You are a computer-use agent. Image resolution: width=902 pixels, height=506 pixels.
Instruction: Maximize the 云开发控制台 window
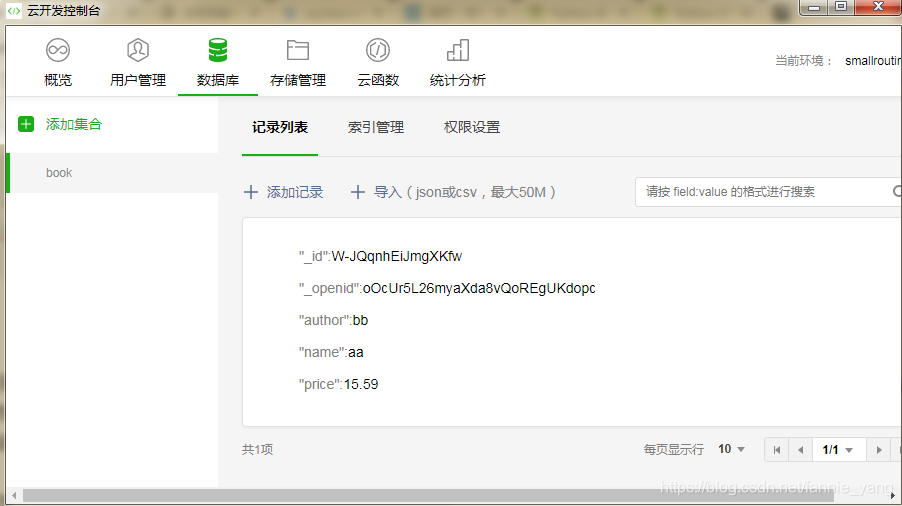841,7
